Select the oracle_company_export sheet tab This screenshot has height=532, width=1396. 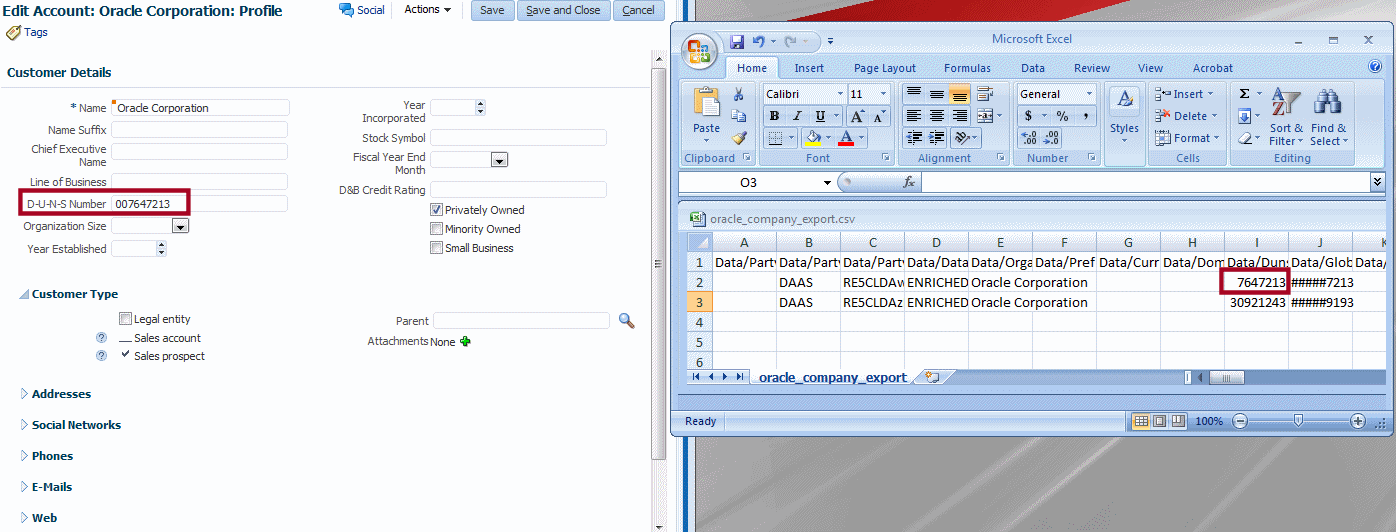(x=832, y=377)
